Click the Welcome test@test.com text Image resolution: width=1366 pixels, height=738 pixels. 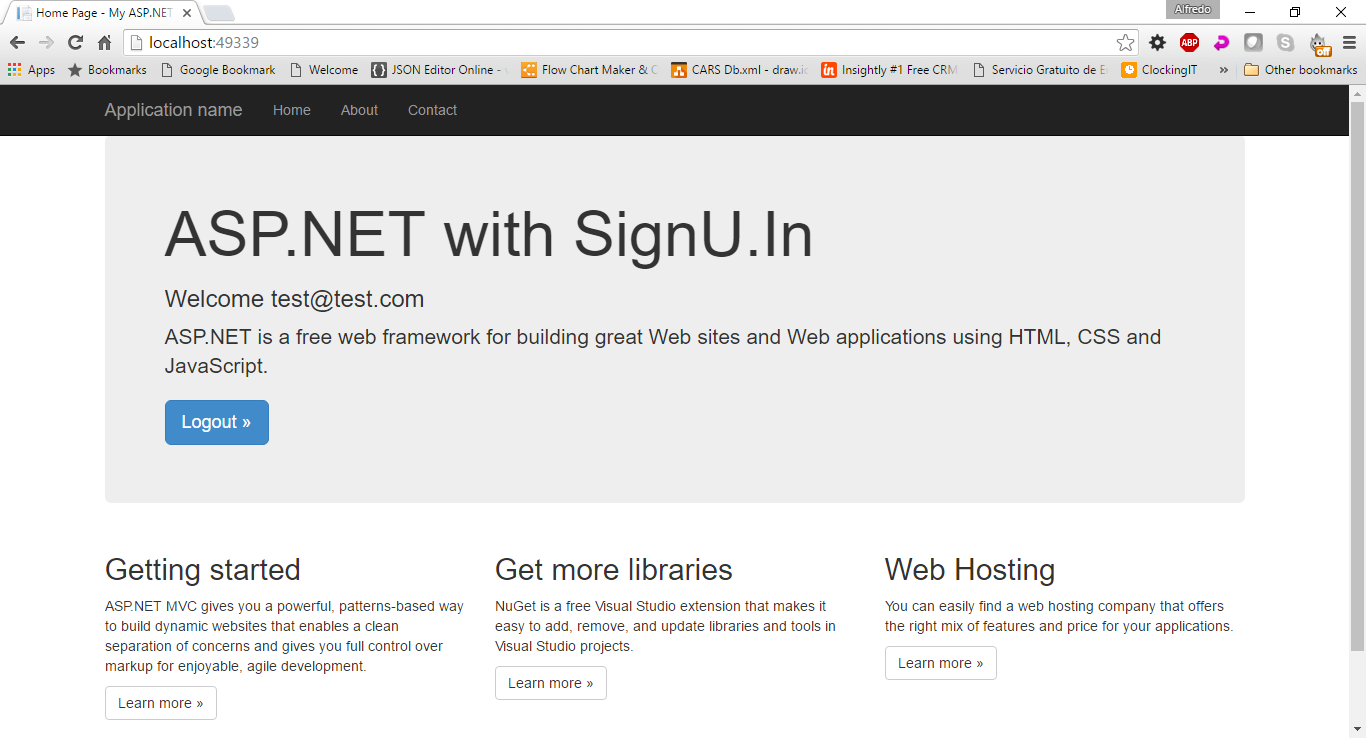(x=294, y=299)
